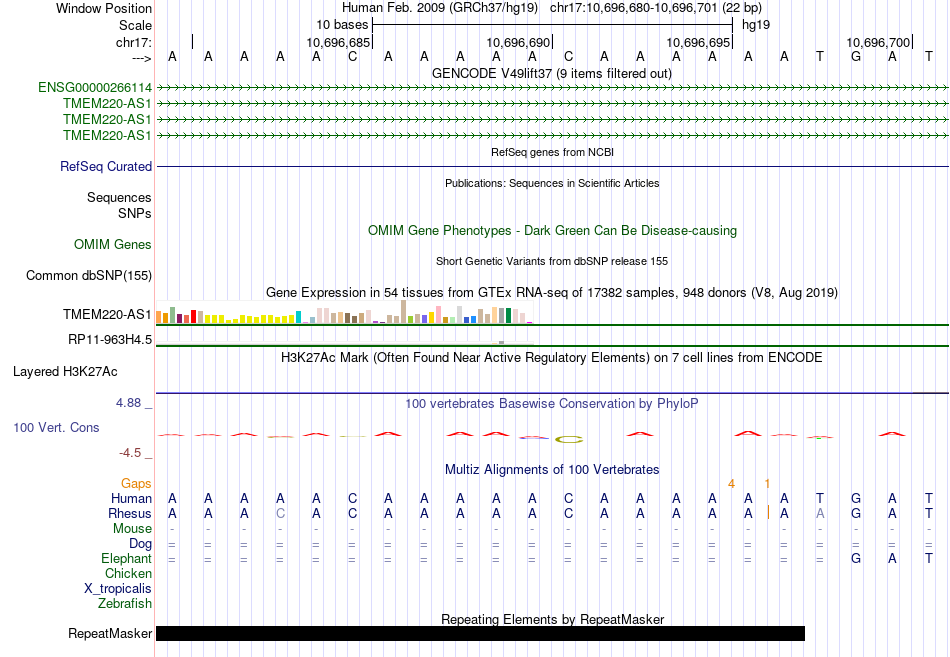
Task: Open OMIM Gene Phenotypes track title
Action: coord(552,230)
